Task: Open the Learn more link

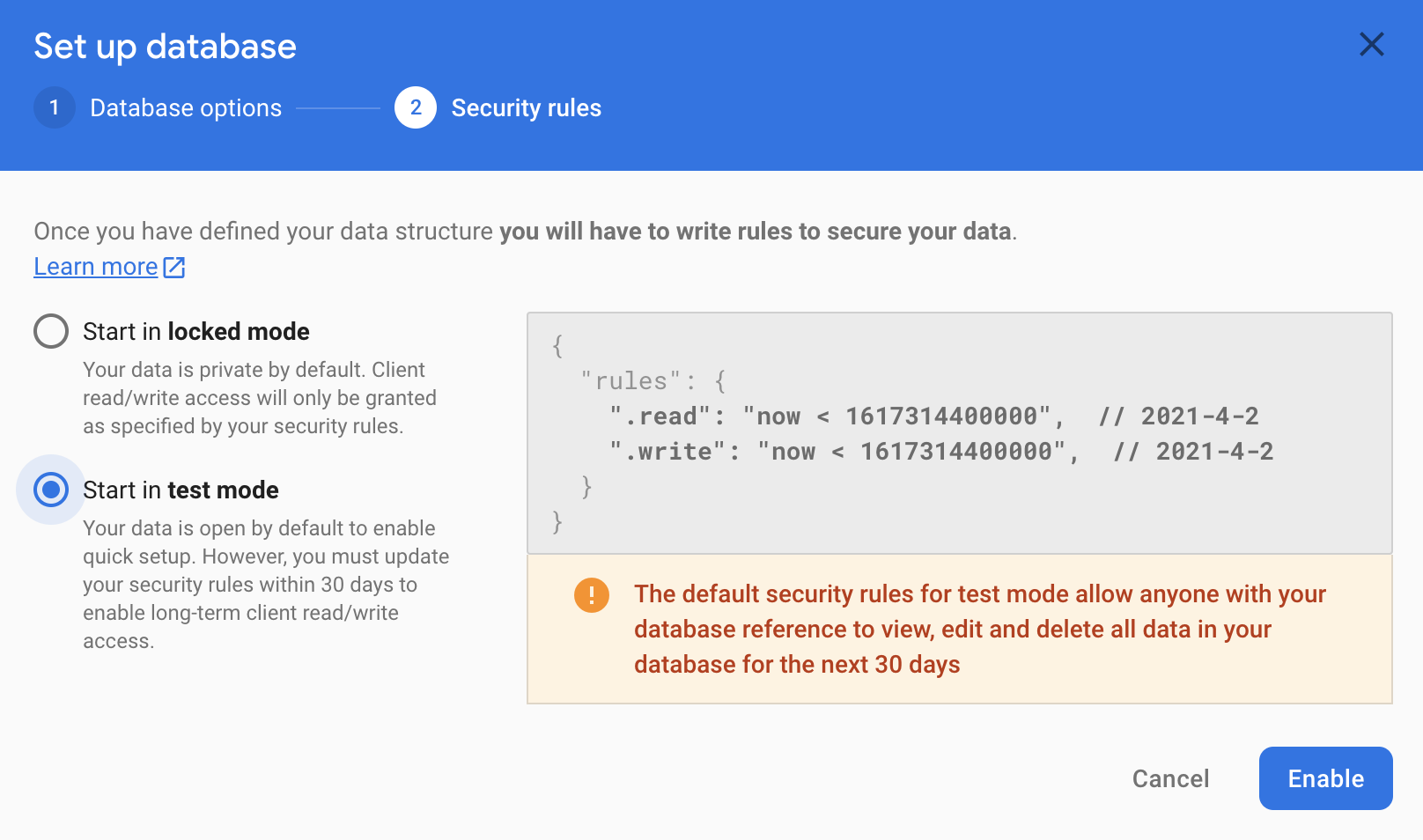Action: 95,266
